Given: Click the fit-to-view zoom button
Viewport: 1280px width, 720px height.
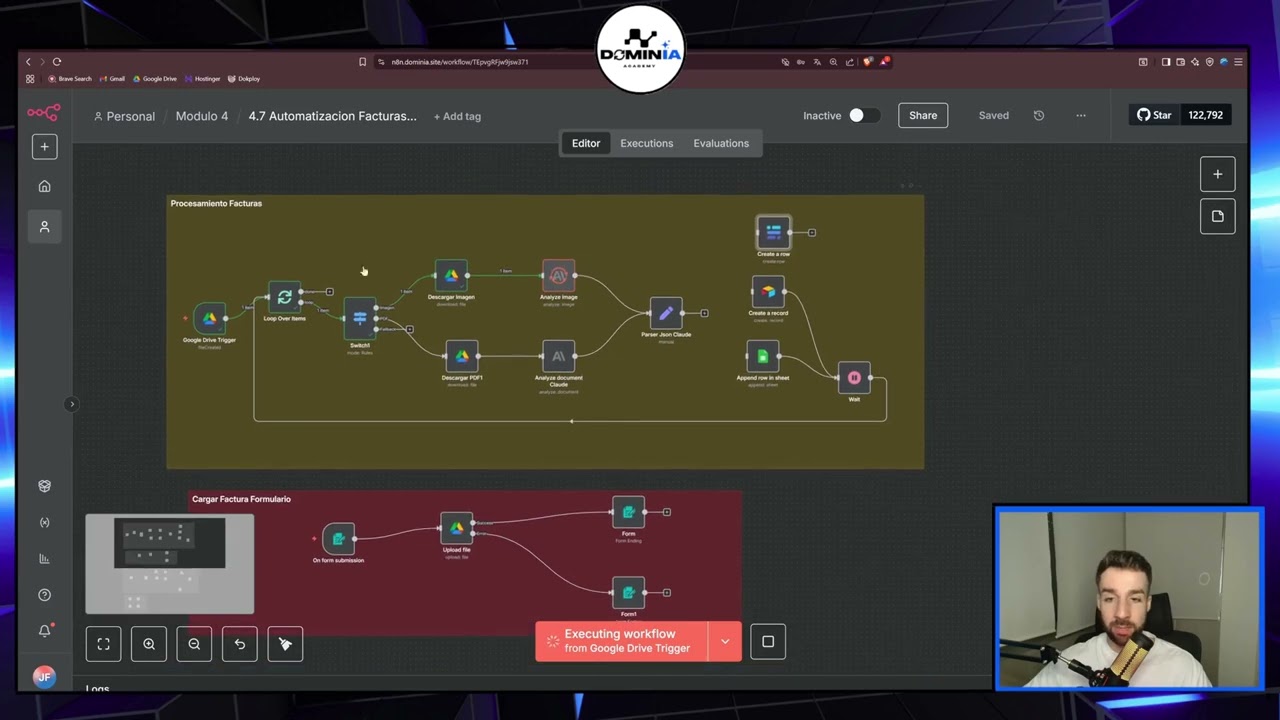Looking at the screenshot, I should [103, 644].
